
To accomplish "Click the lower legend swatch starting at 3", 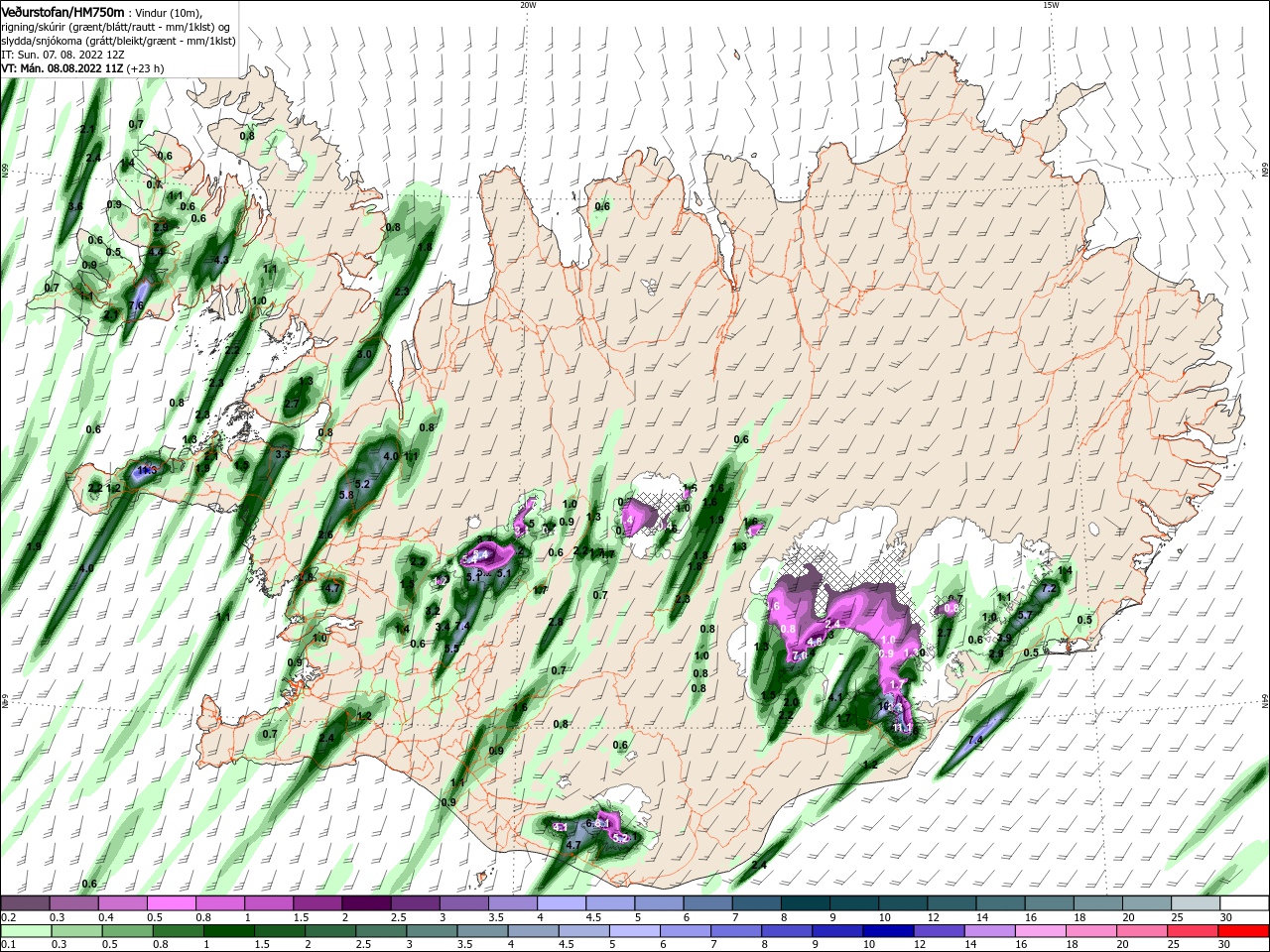I will pos(432,931).
